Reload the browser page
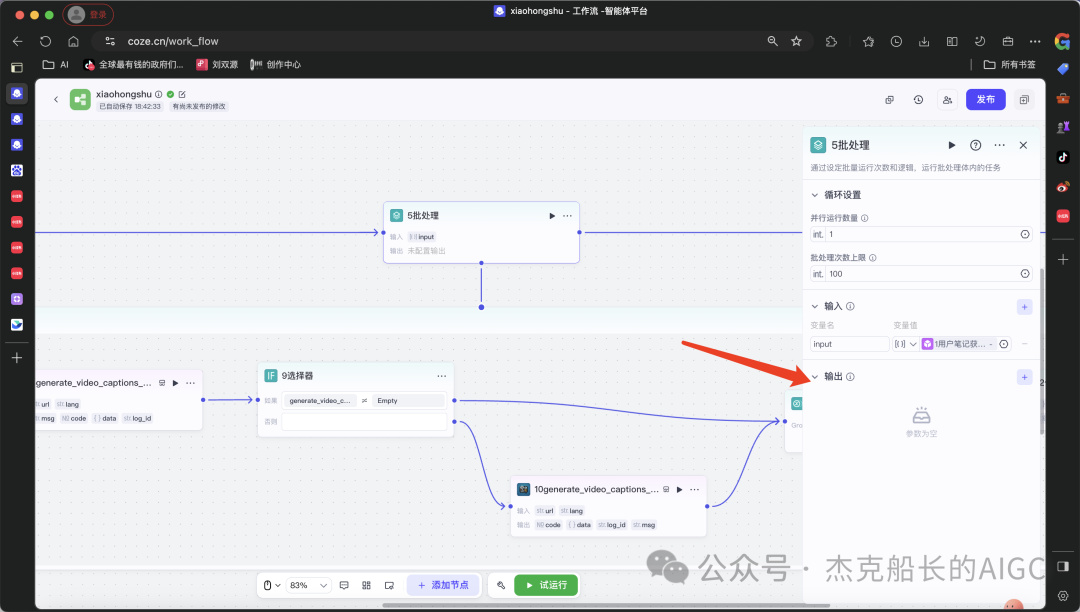The height and width of the screenshot is (612, 1080). 45,41
